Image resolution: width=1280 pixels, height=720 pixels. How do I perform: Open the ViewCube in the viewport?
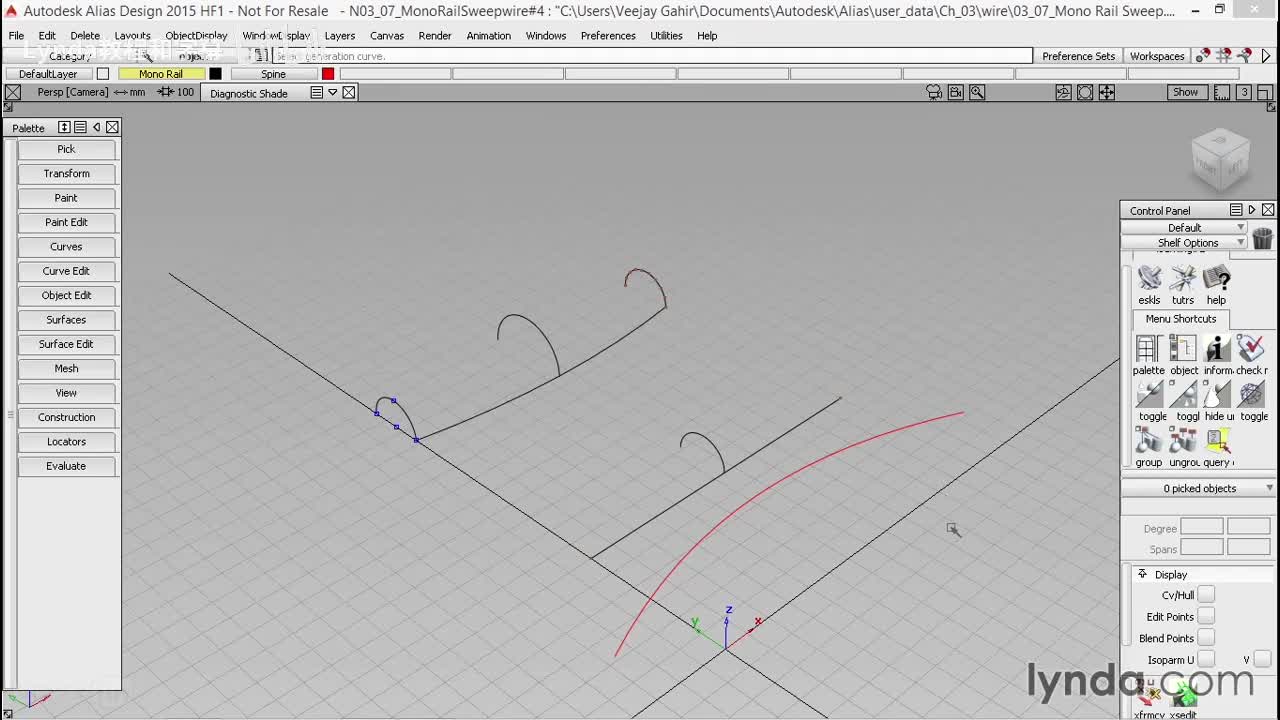(x=1221, y=160)
